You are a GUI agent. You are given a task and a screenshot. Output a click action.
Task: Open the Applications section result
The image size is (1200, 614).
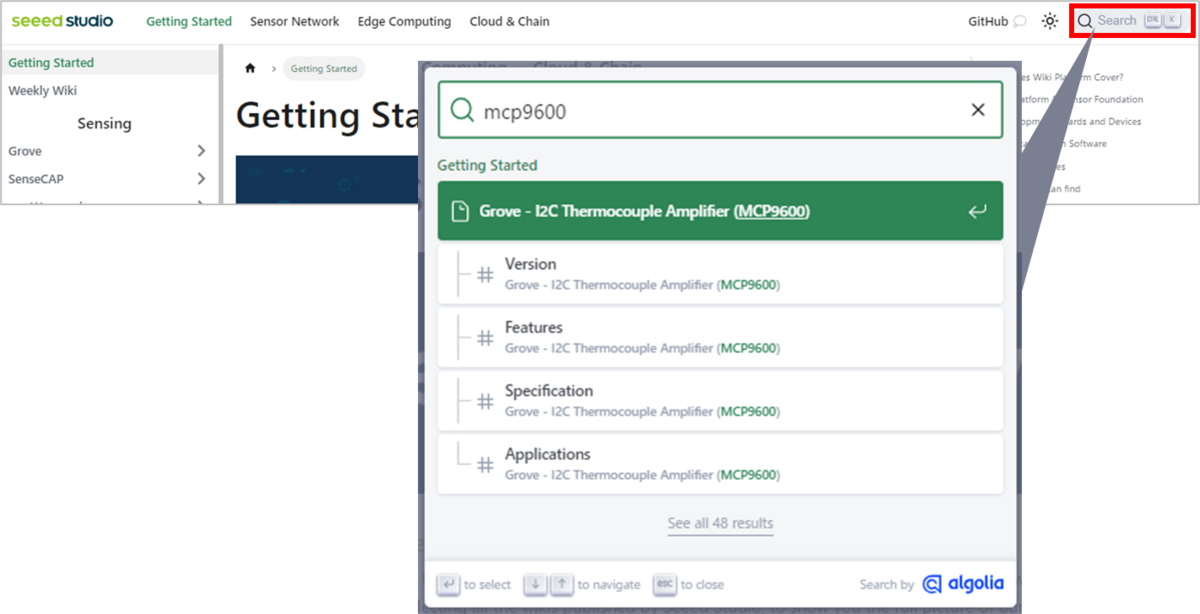tap(720, 463)
